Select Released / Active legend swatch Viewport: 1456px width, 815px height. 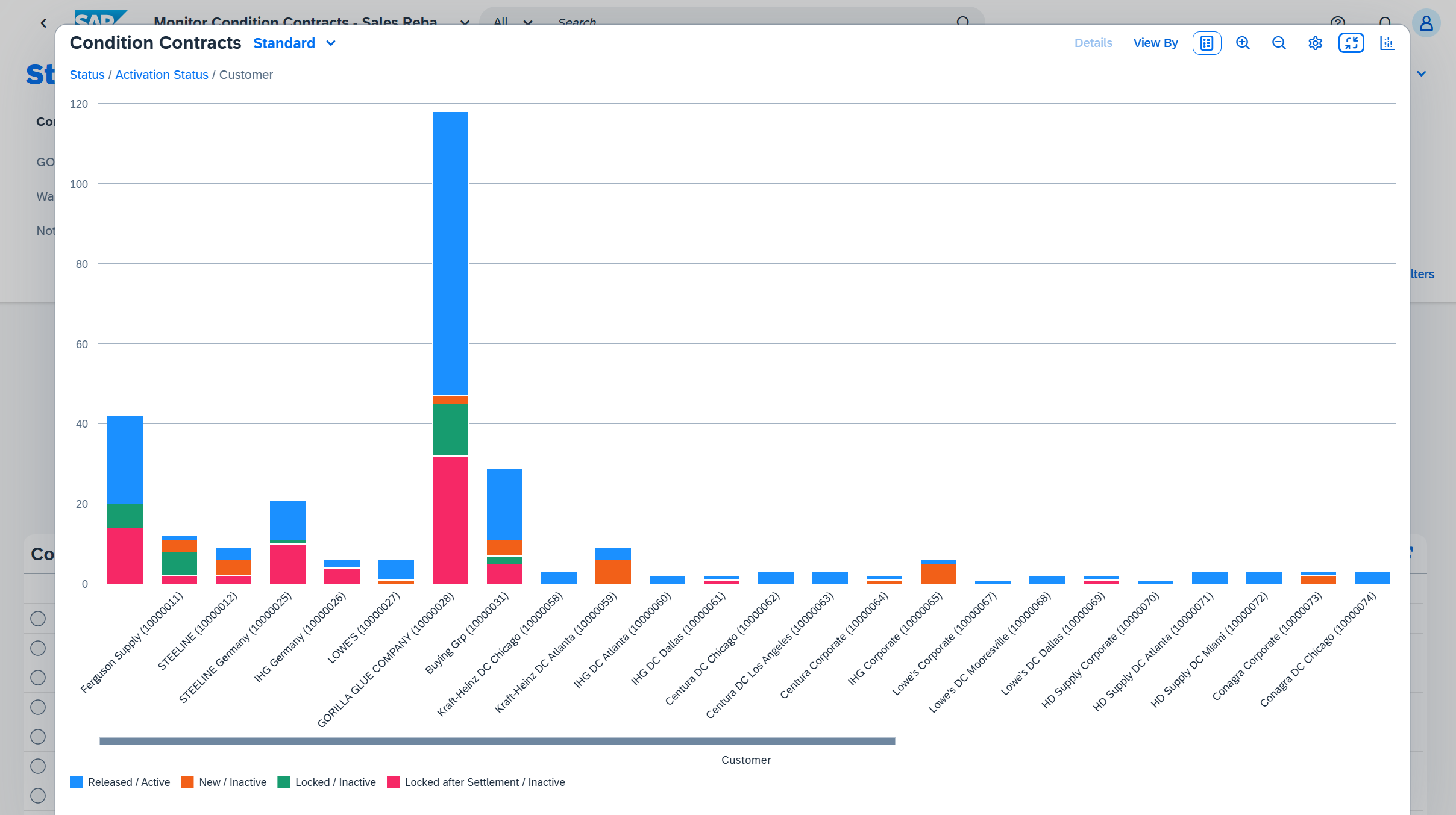pos(76,782)
